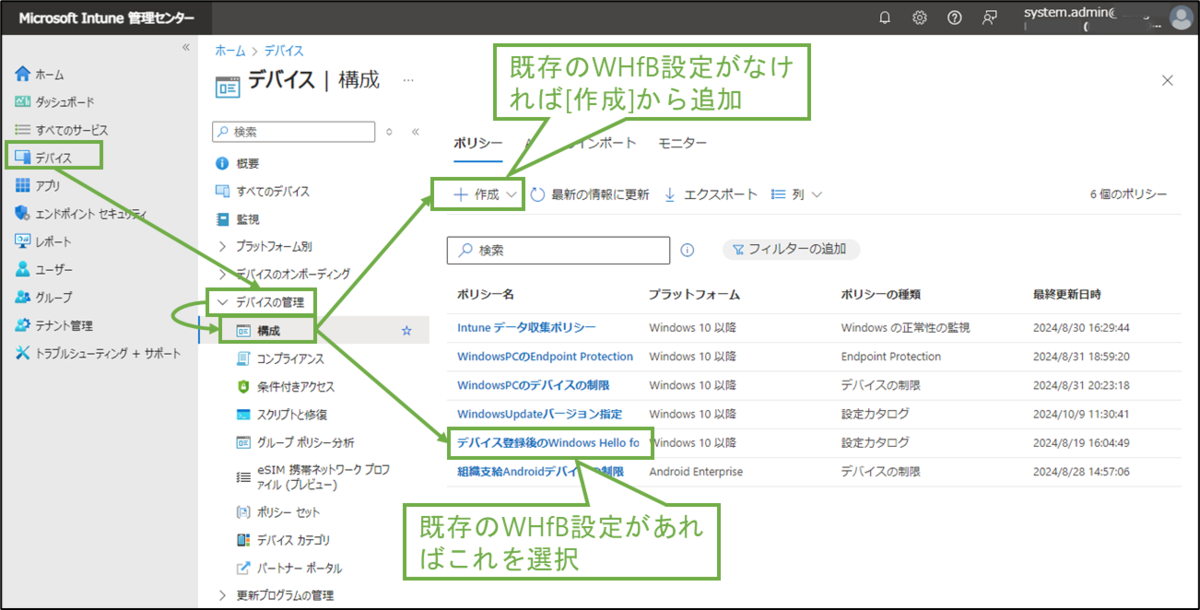Expand デバイスのオンボーディング section
The width and height of the screenshot is (1200, 610).
(x=284, y=273)
